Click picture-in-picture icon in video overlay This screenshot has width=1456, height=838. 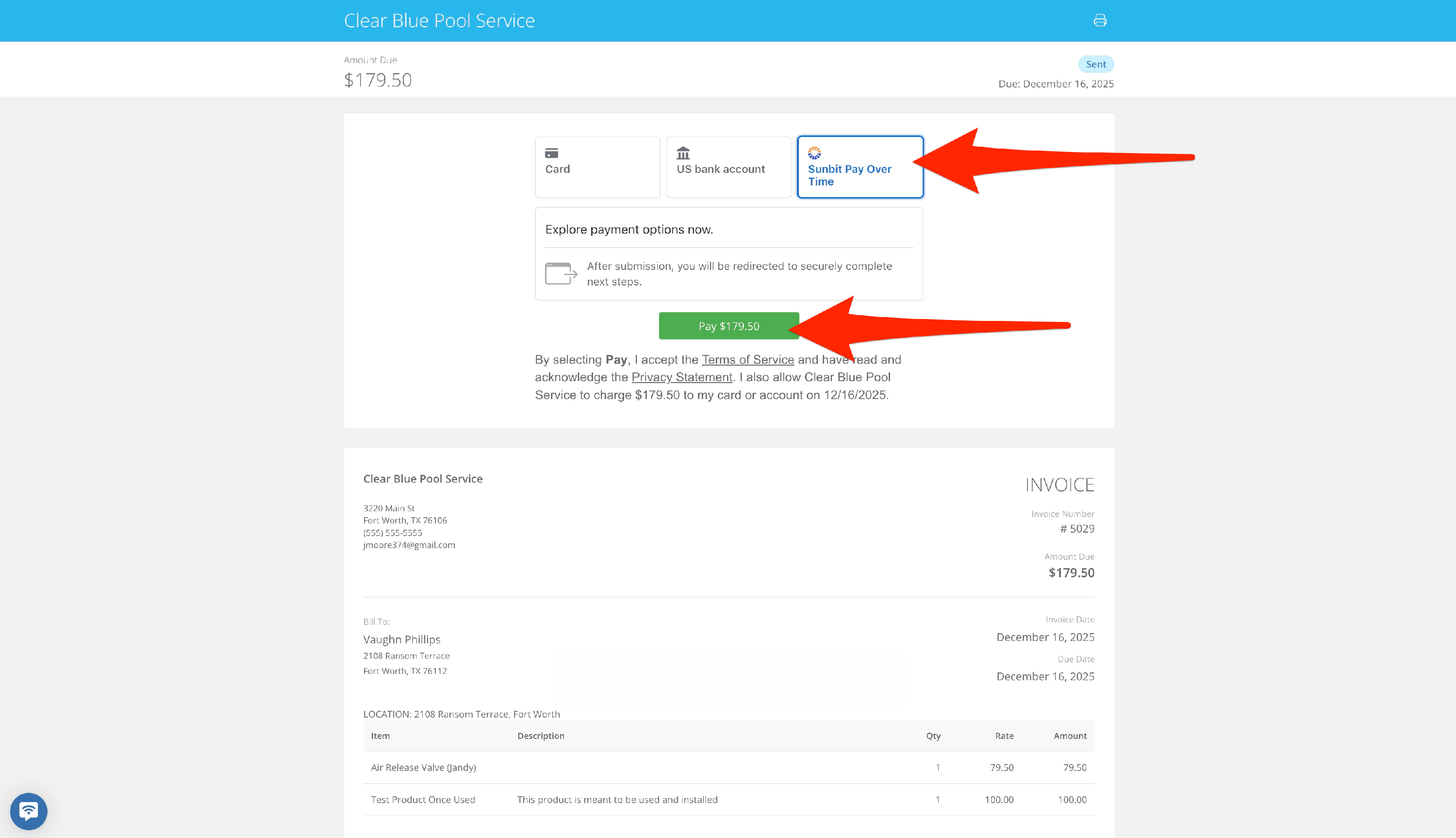[854, 671]
